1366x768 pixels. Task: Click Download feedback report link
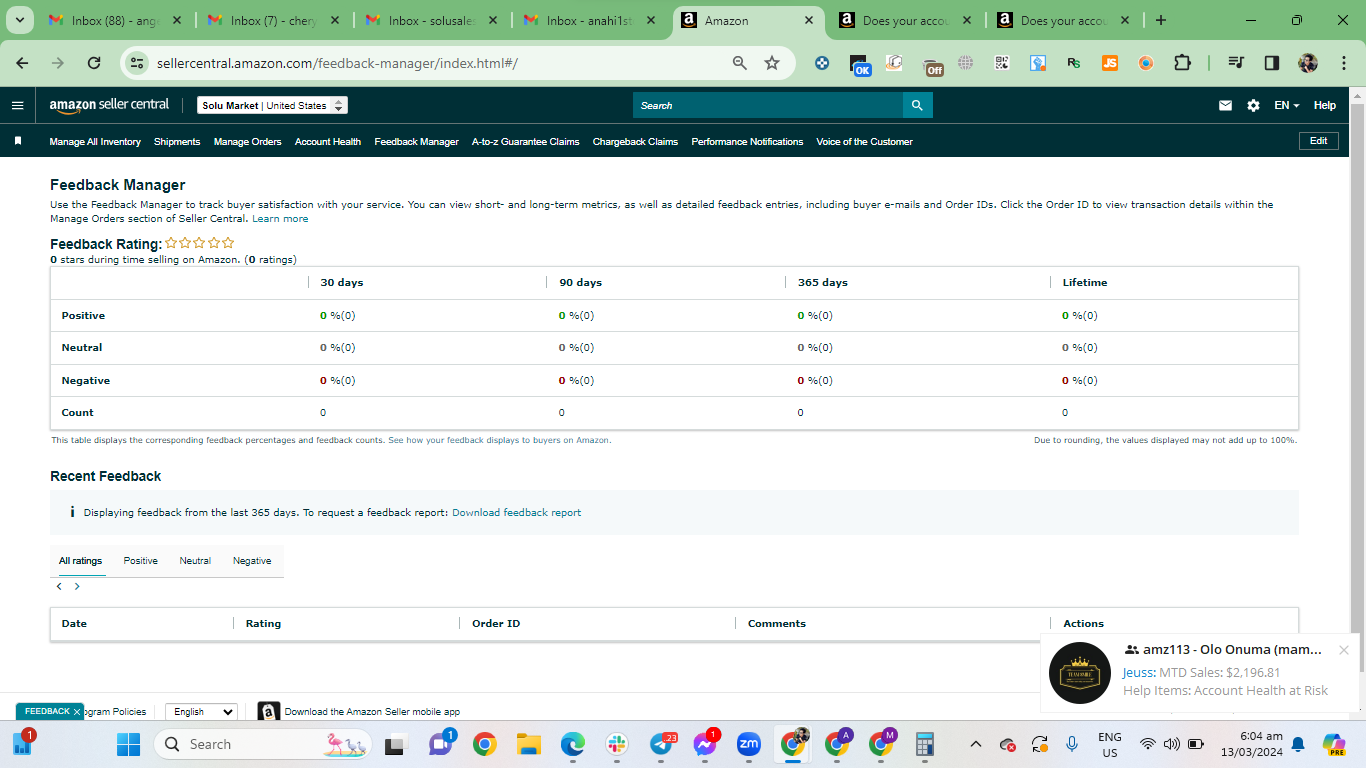click(x=516, y=513)
